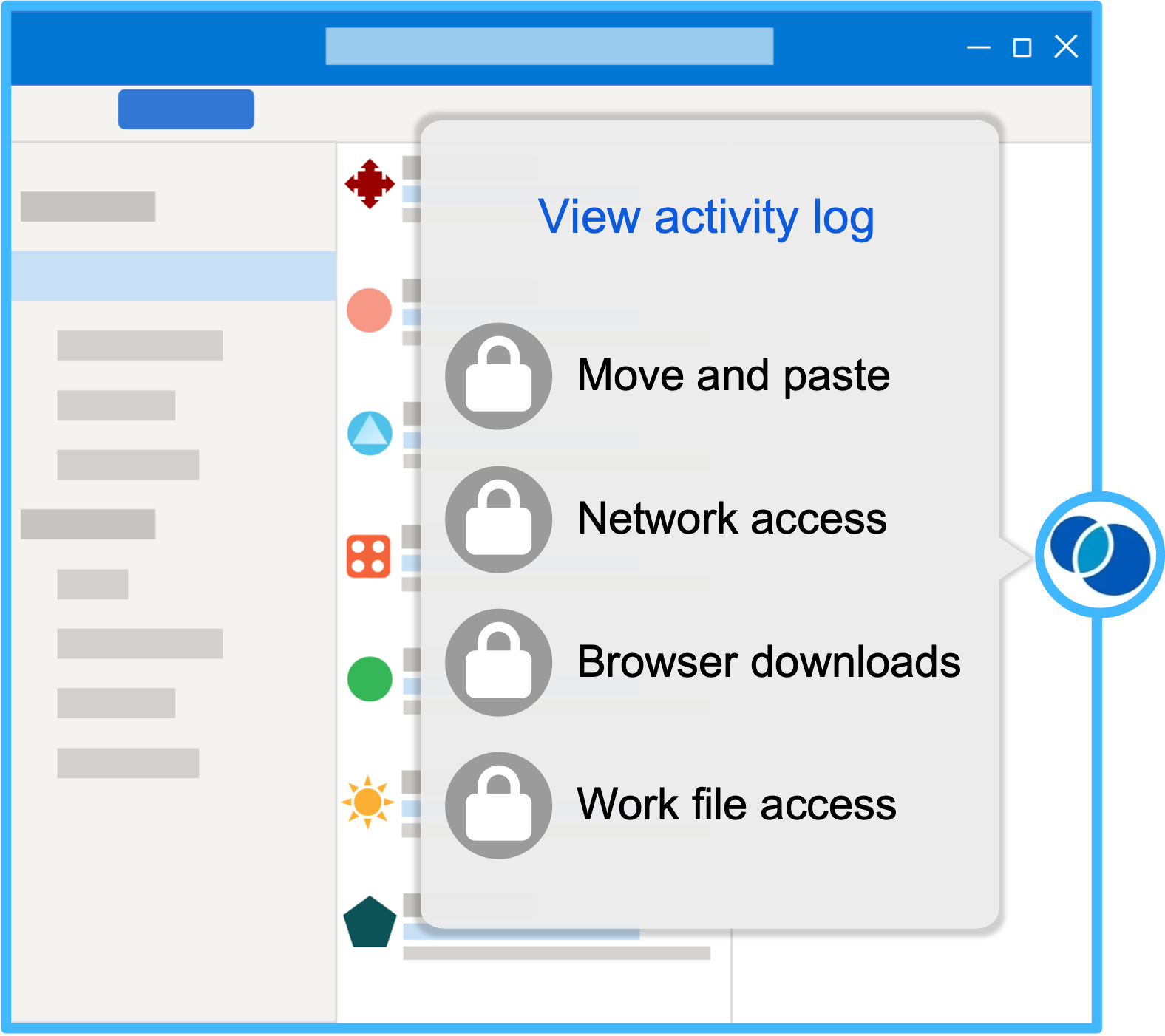Select the Move and paste label
The image size is (1165, 1036).
pos(733,375)
